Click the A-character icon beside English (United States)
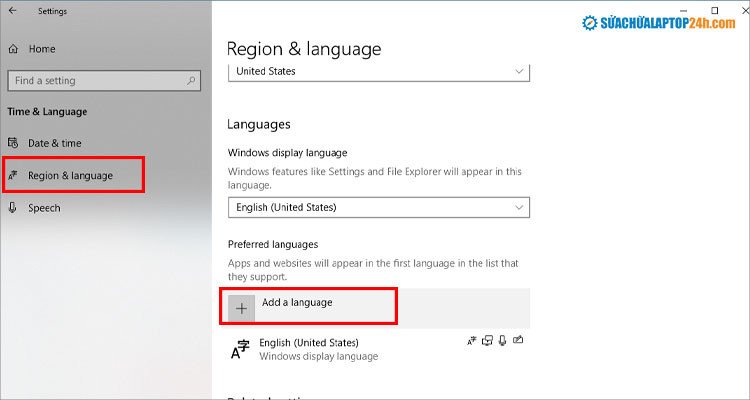Screen dimensions: 750x400 pyautogui.click(x=241, y=348)
